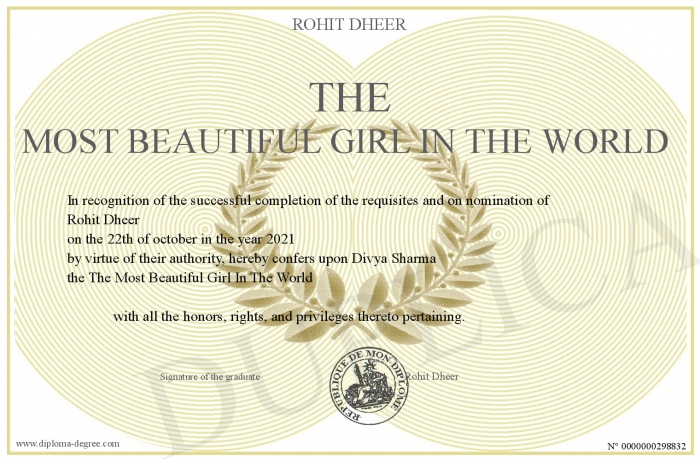Click 'Signature of the graduate' label
This screenshot has width=700, height=460.
click(210, 376)
